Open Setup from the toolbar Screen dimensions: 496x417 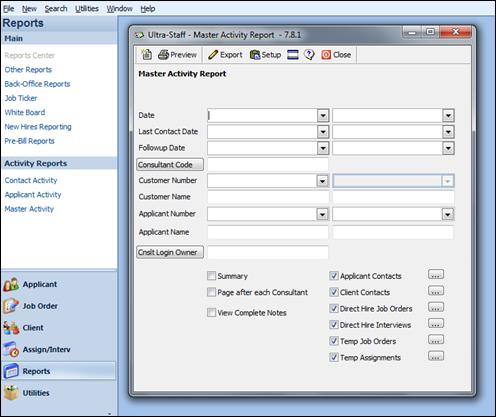click(265, 55)
